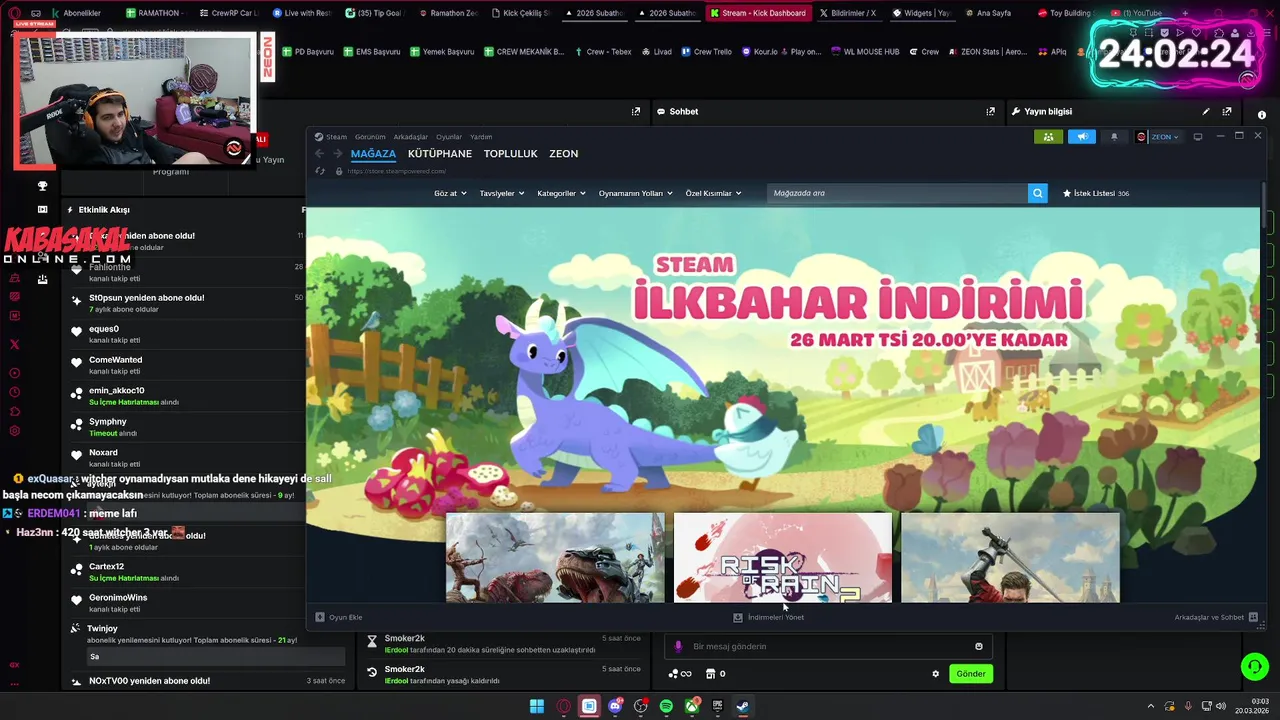Open chat settings gear near Gönder
1280x720 pixels.
click(x=936, y=674)
